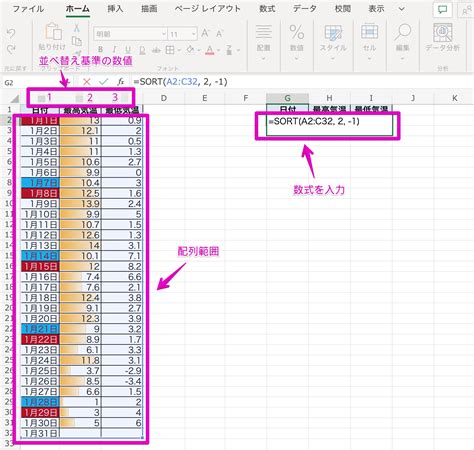Viewport: 474px width, 450px height.
Task: Open the font name combo box
Action: (130, 34)
